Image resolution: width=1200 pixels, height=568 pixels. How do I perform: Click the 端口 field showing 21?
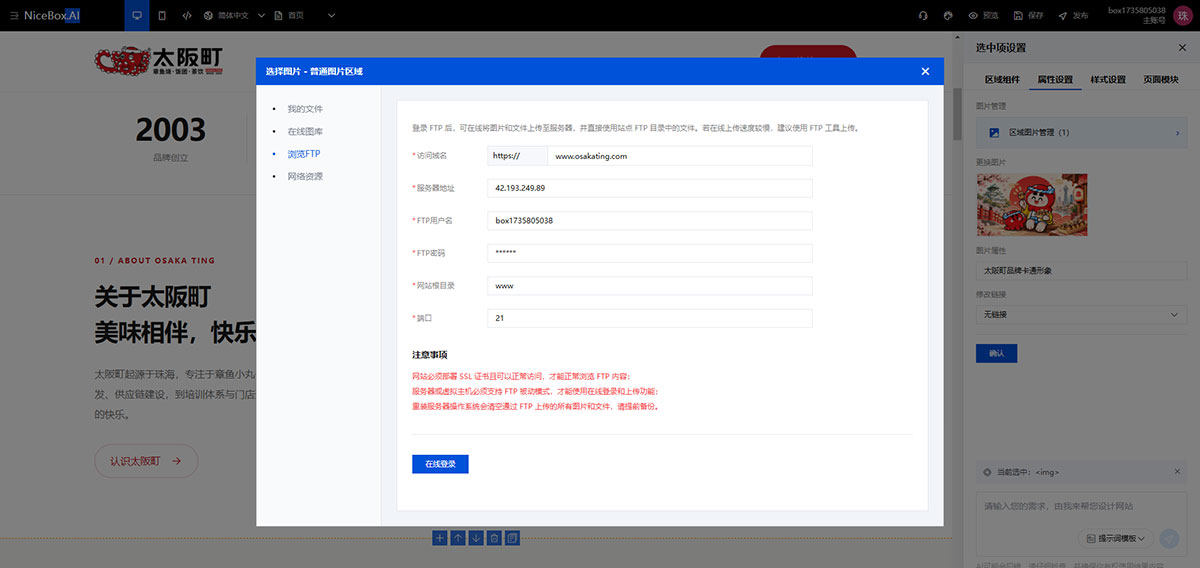tap(650, 318)
